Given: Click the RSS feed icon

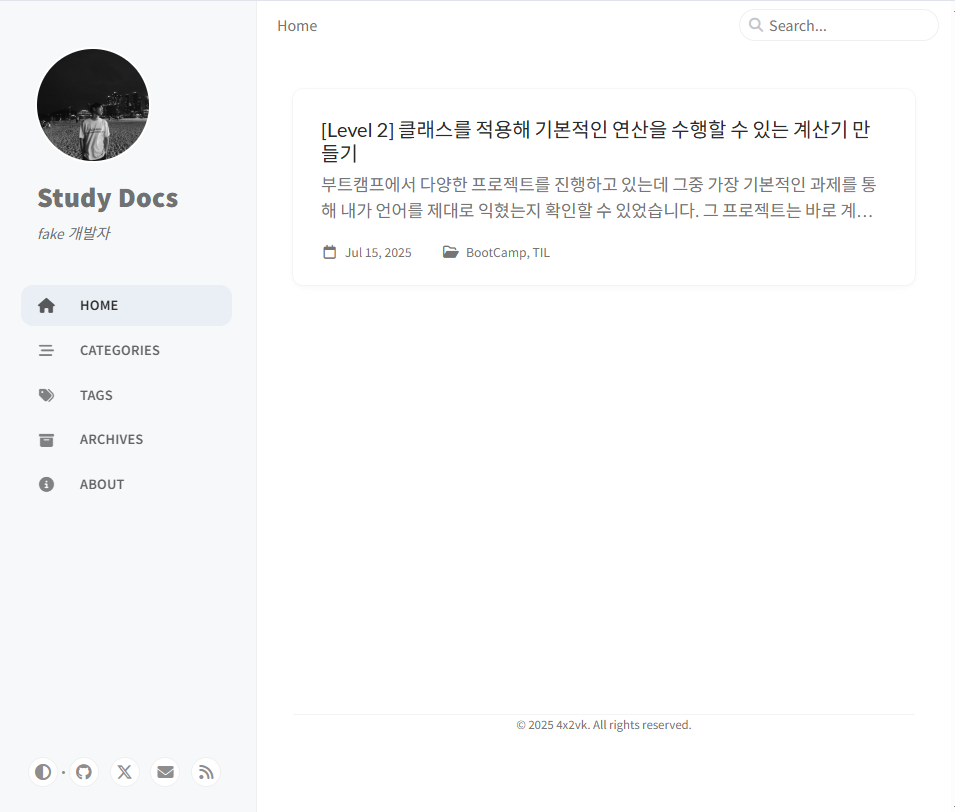Looking at the screenshot, I should [205, 772].
